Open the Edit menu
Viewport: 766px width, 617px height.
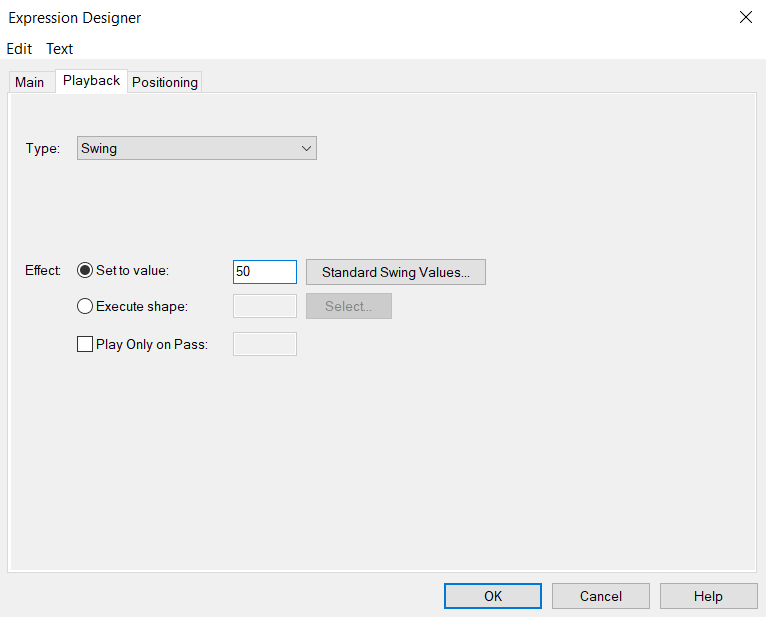click(19, 48)
